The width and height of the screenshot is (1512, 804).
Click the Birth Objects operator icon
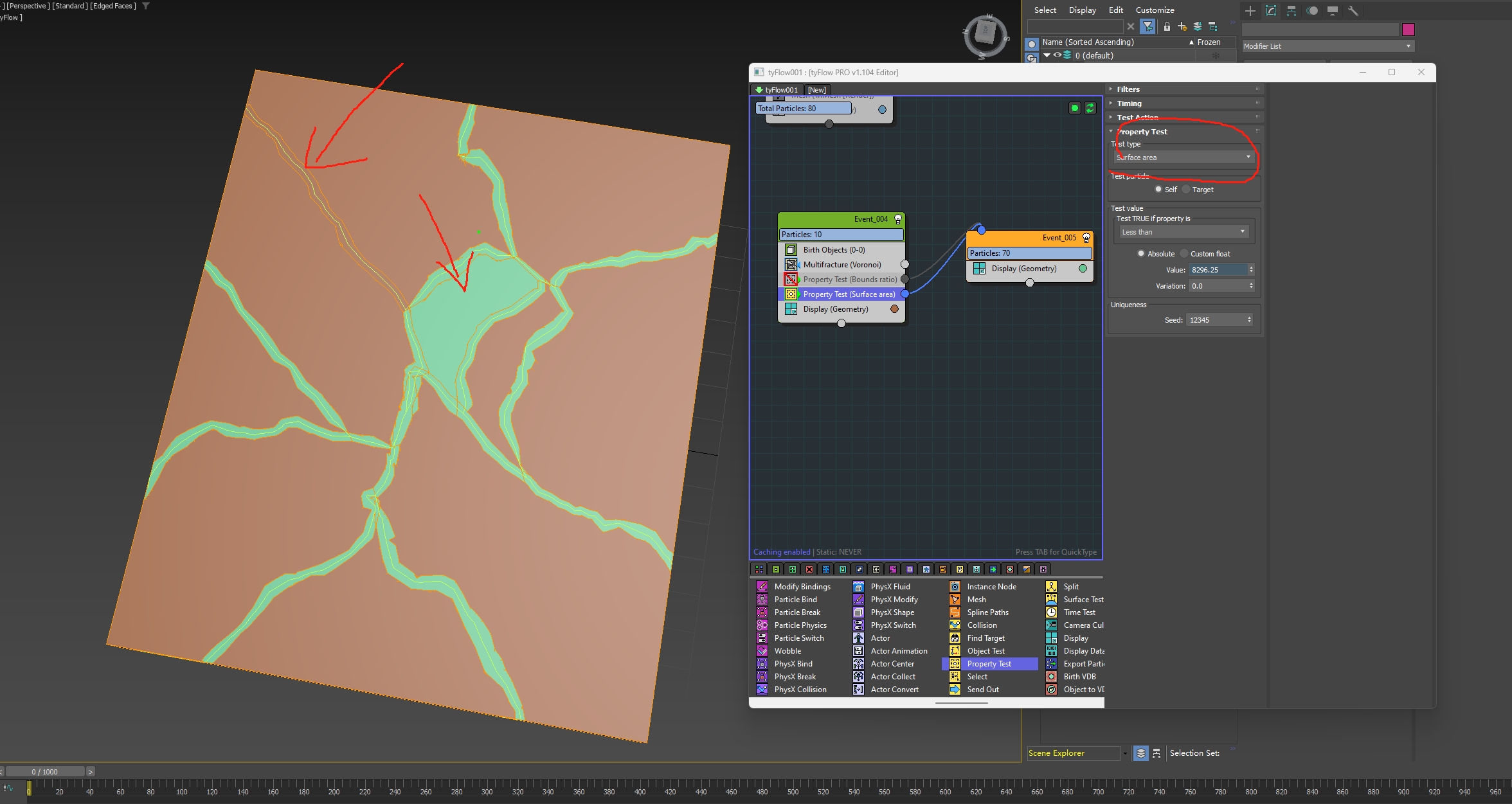(791, 250)
